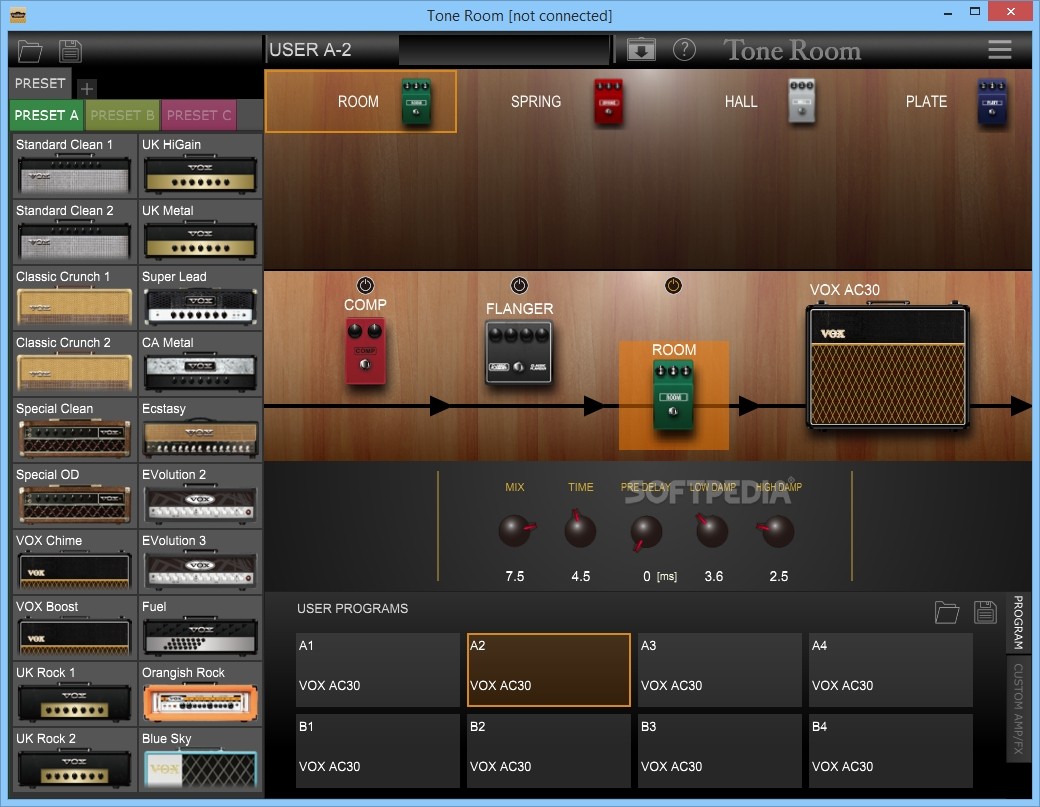Adjust the TIME knob
1040x807 pixels.
tap(580, 530)
